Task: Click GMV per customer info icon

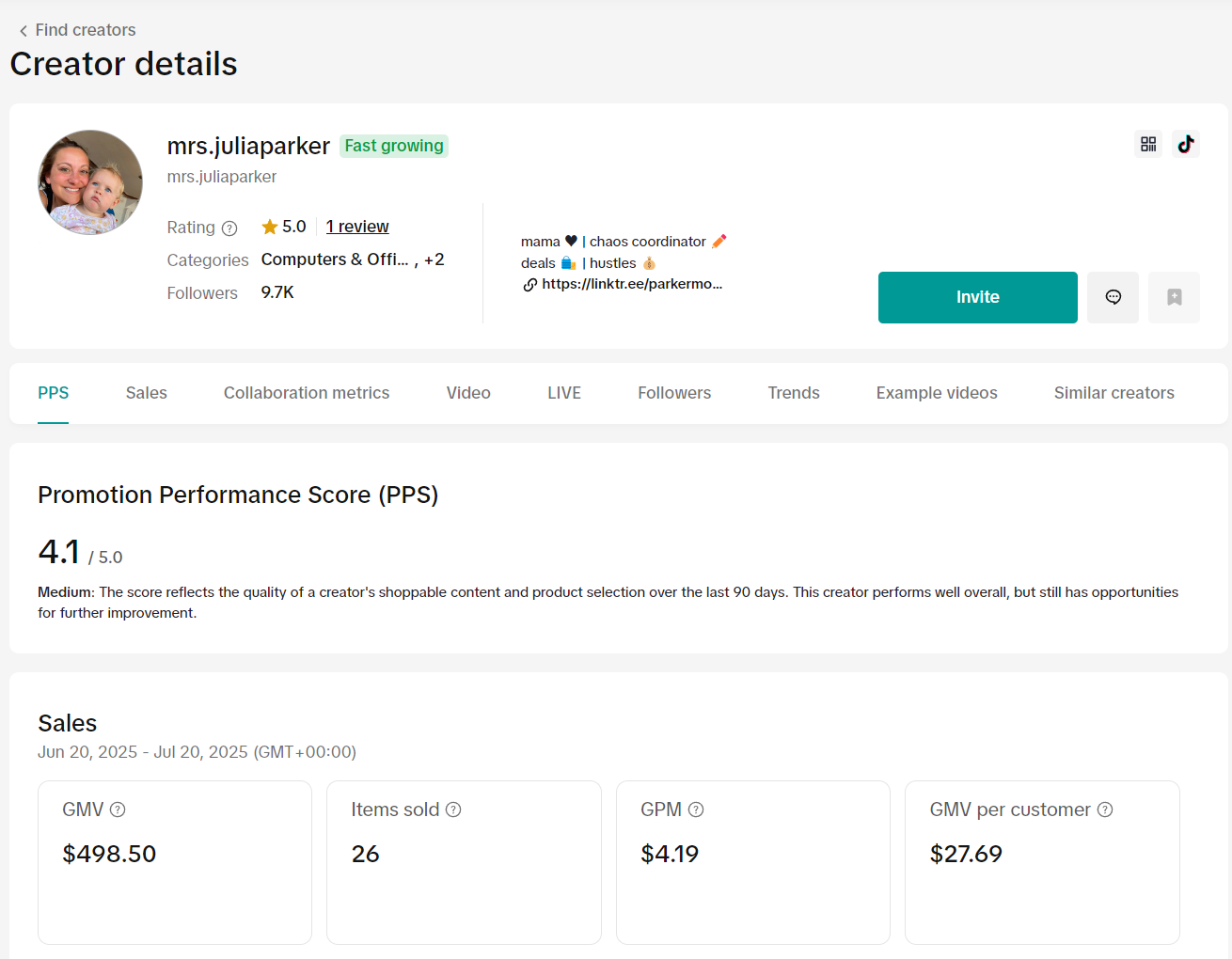Action: point(1105,810)
